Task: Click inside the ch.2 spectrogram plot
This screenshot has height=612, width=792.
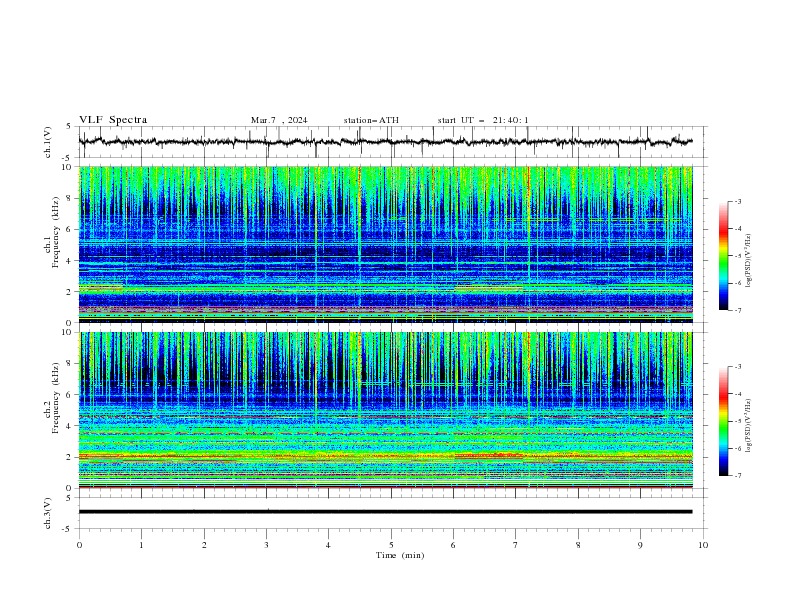Action: (x=385, y=410)
